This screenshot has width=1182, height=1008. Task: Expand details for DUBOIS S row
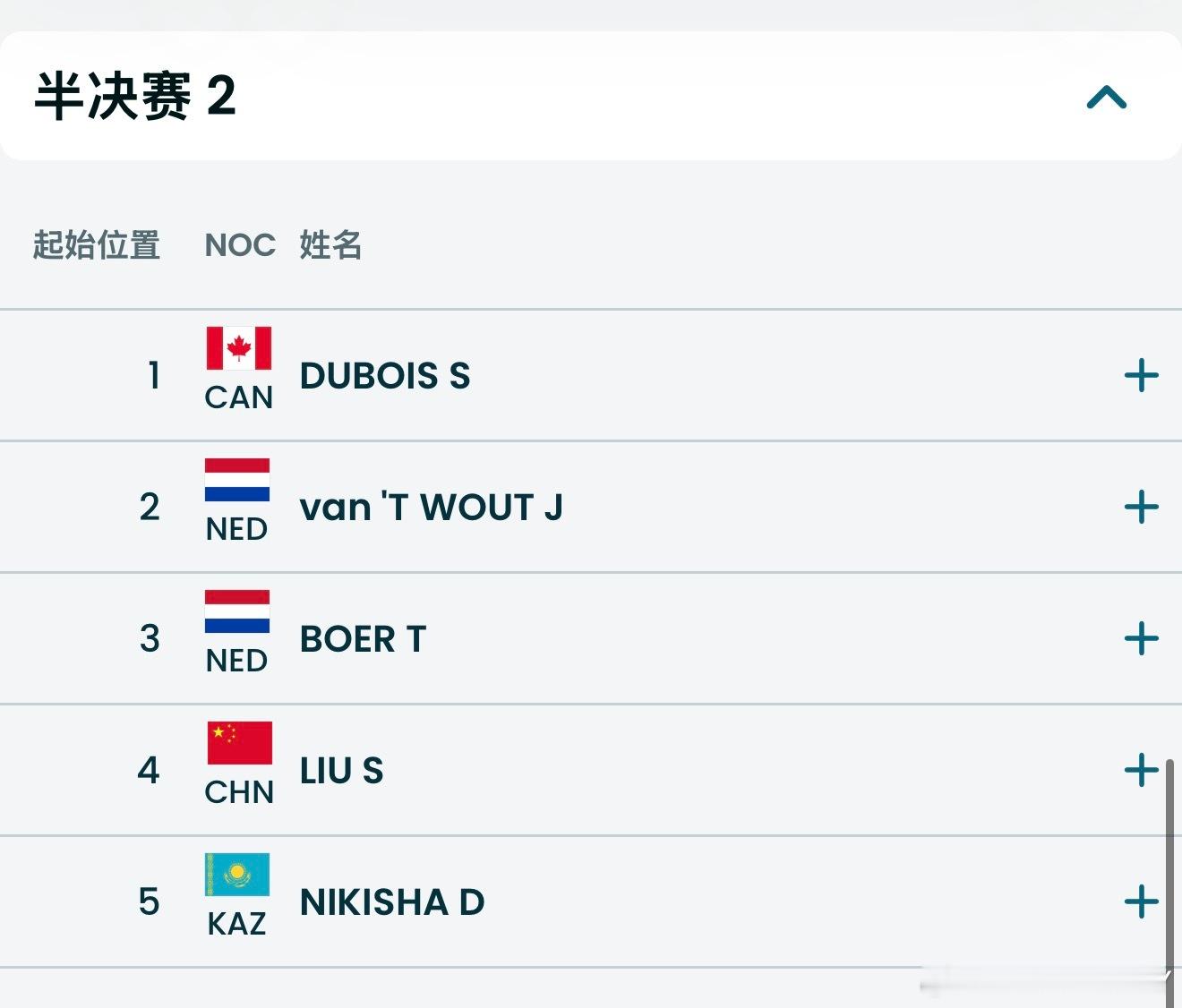point(1141,375)
